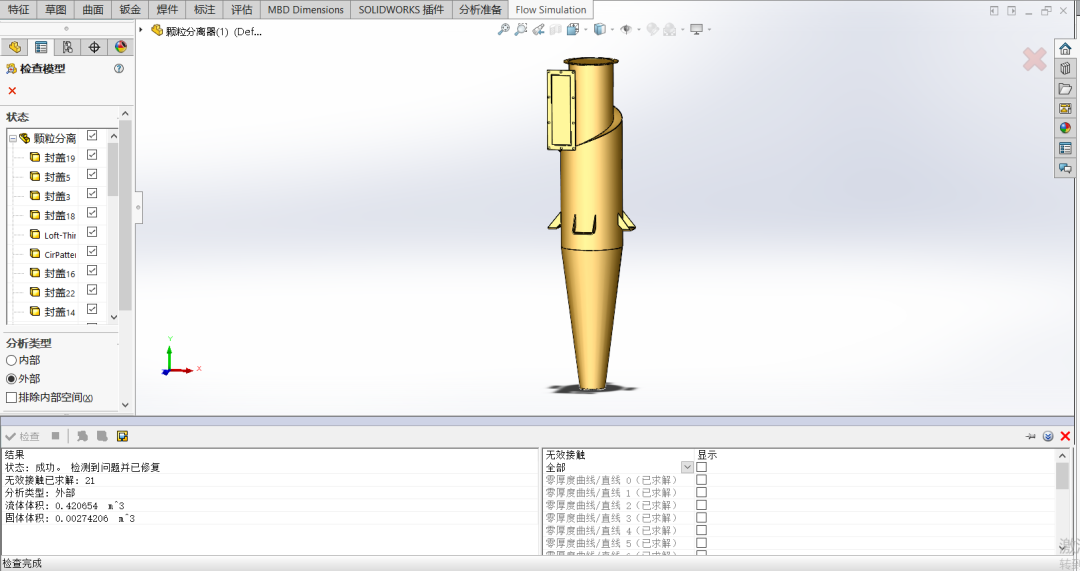Cancel 检查模型 with the red X
The height and width of the screenshot is (571, 1080).
[x=12, y=91]
